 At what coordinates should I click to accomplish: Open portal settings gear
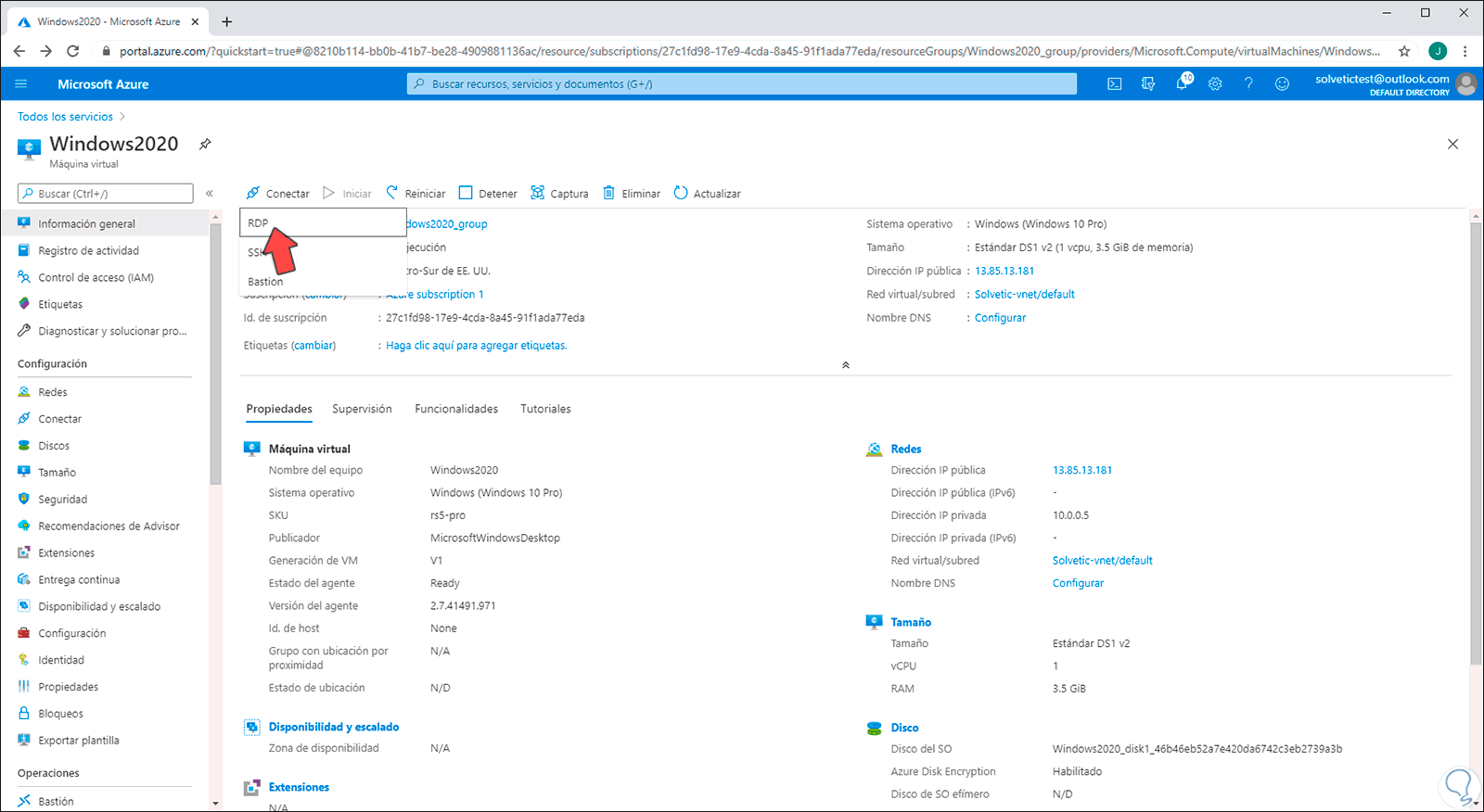(1215, 83)
